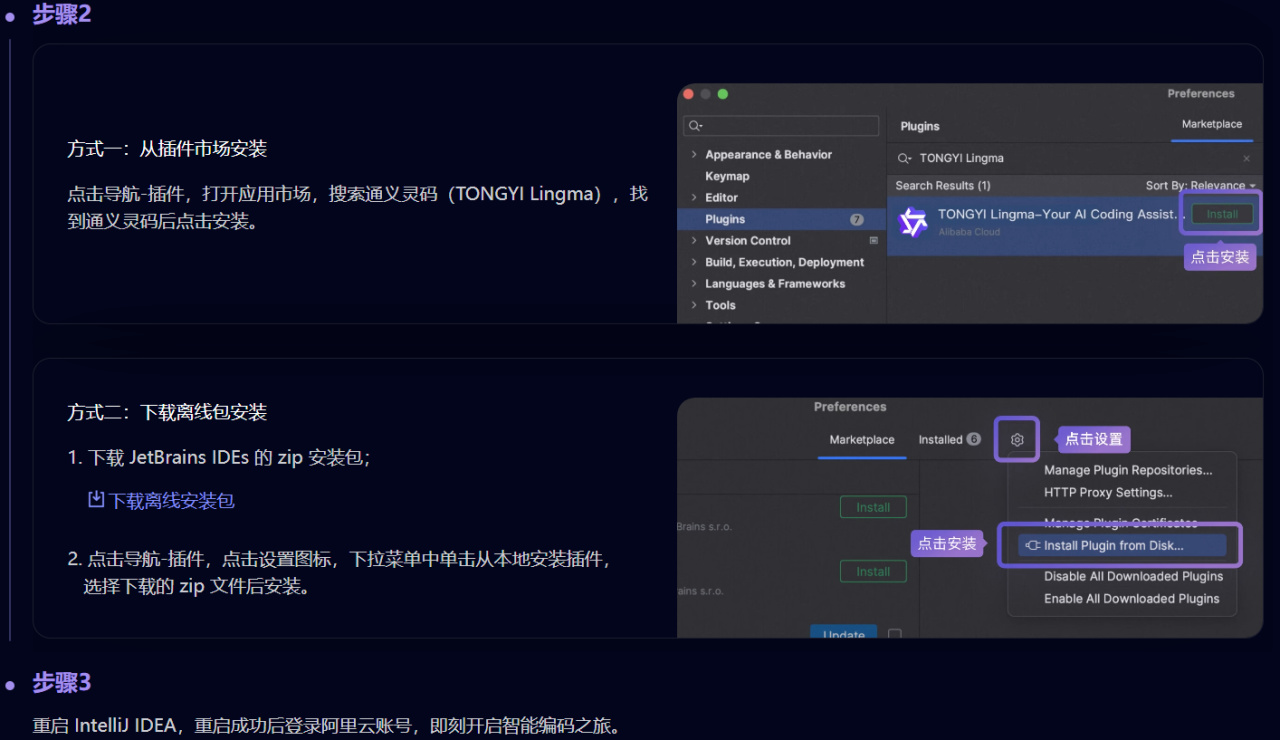The image size is (1280, 740).
Task: Choose HTTP Proxy Settings... menu entry
Action: (x=1108, y=492)
